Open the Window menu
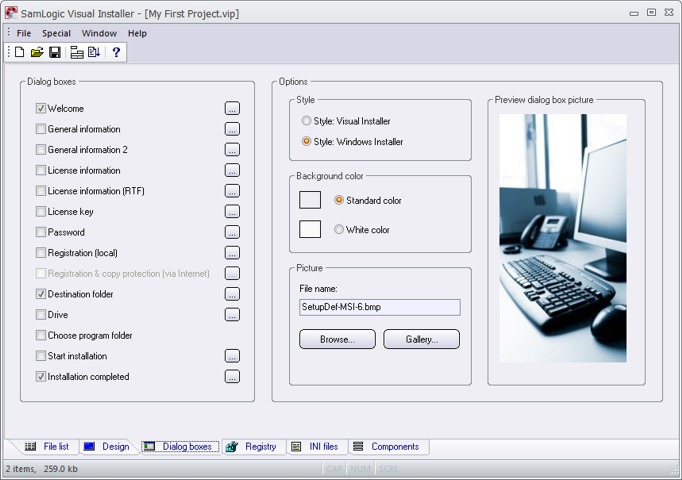Image resolution: width=682 pixels, height=480 pixels. [99, 33]
